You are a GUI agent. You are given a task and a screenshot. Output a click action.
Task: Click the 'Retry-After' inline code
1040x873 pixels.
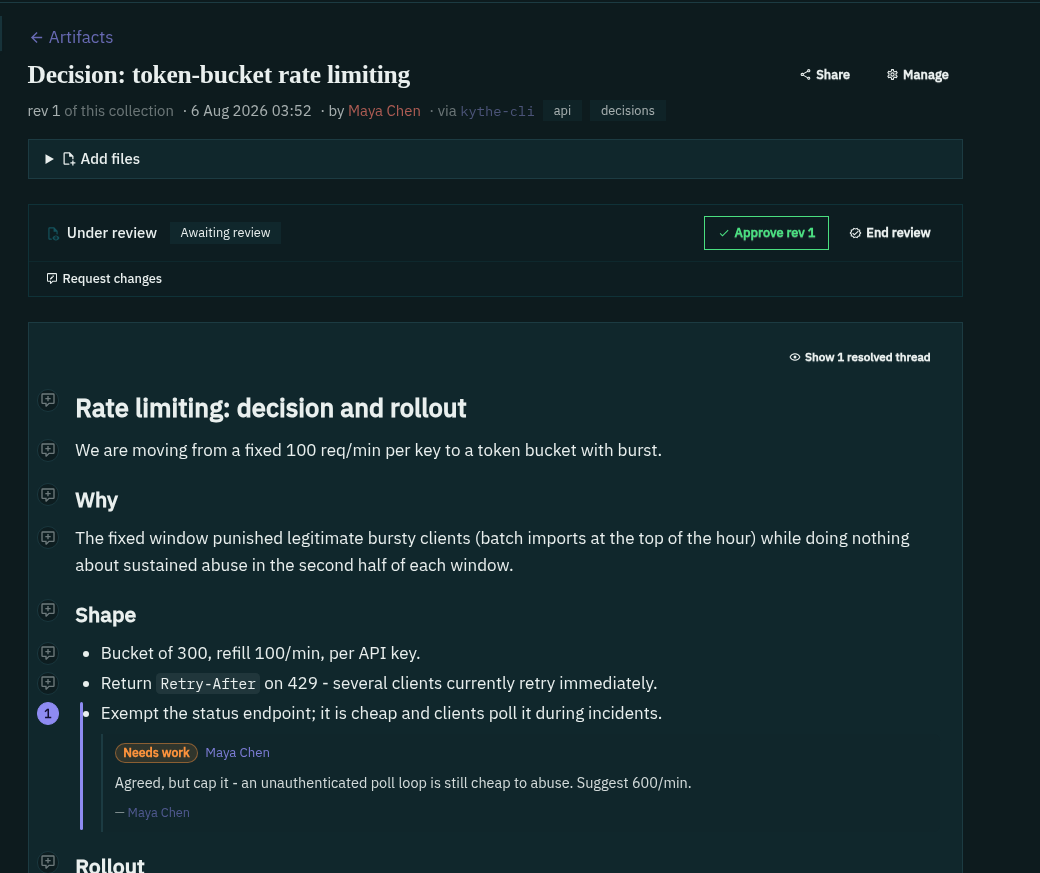(x=208, y=683)
